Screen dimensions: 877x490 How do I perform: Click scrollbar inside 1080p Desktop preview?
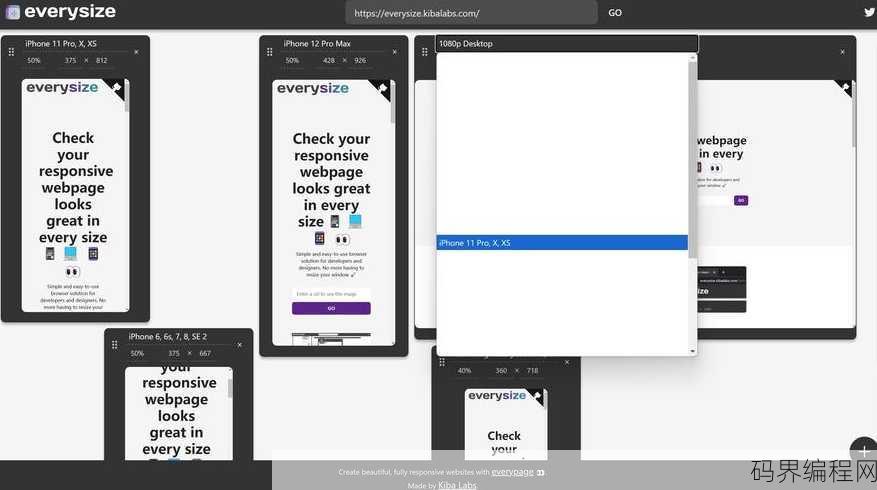[x=854, y=116]
